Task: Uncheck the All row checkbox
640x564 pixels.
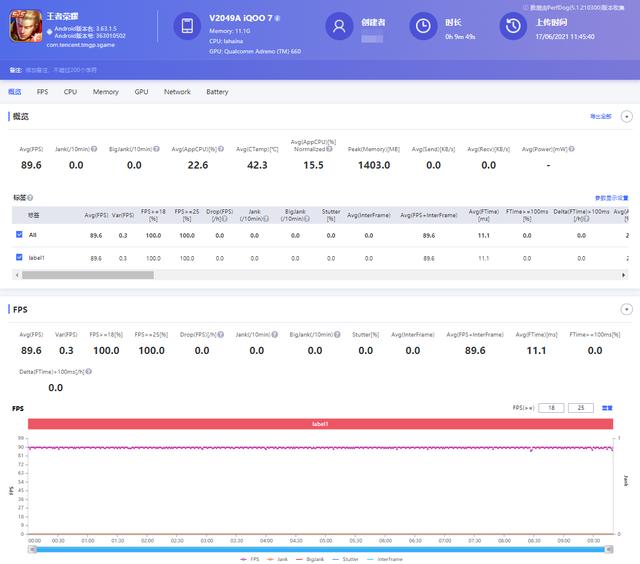Action: tap(19, 234)
